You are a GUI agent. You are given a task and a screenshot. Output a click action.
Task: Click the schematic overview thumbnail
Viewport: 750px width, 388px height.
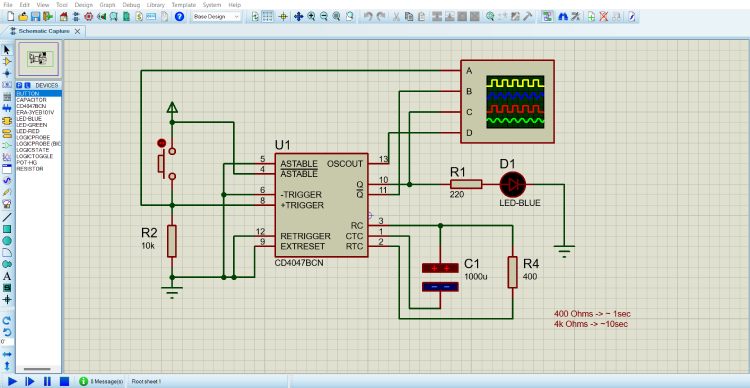[x=39, y=59]
